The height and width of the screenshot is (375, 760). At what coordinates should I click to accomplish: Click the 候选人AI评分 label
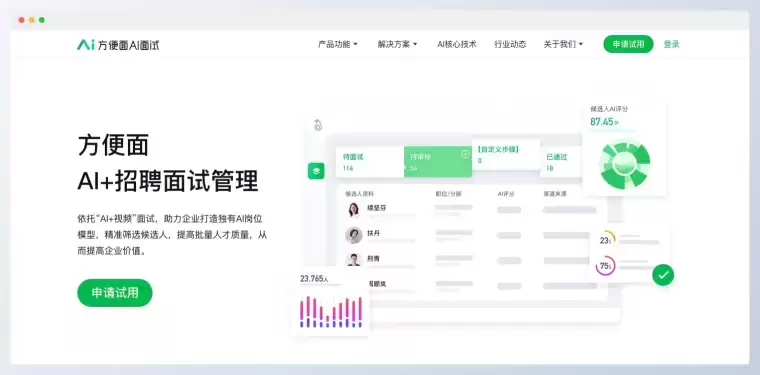coord(609,109)
